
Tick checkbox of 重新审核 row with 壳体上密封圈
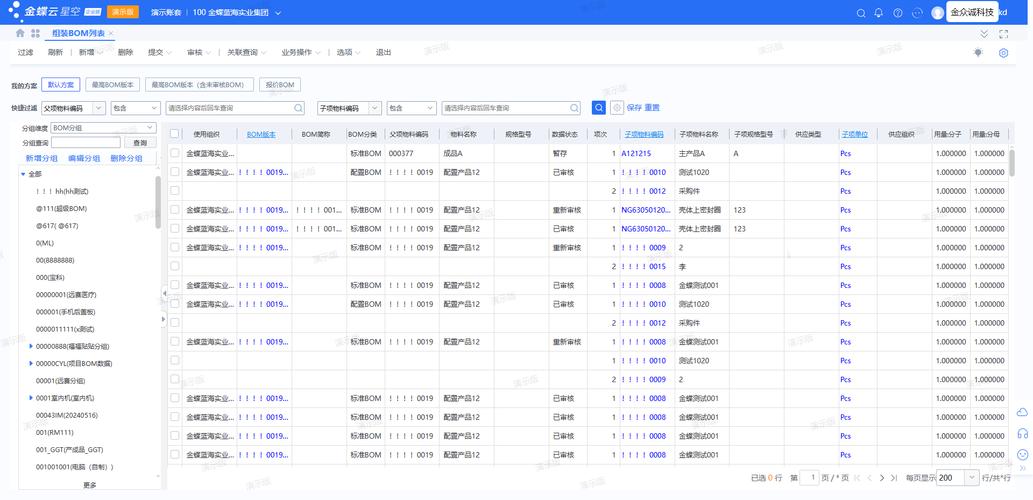175,209
